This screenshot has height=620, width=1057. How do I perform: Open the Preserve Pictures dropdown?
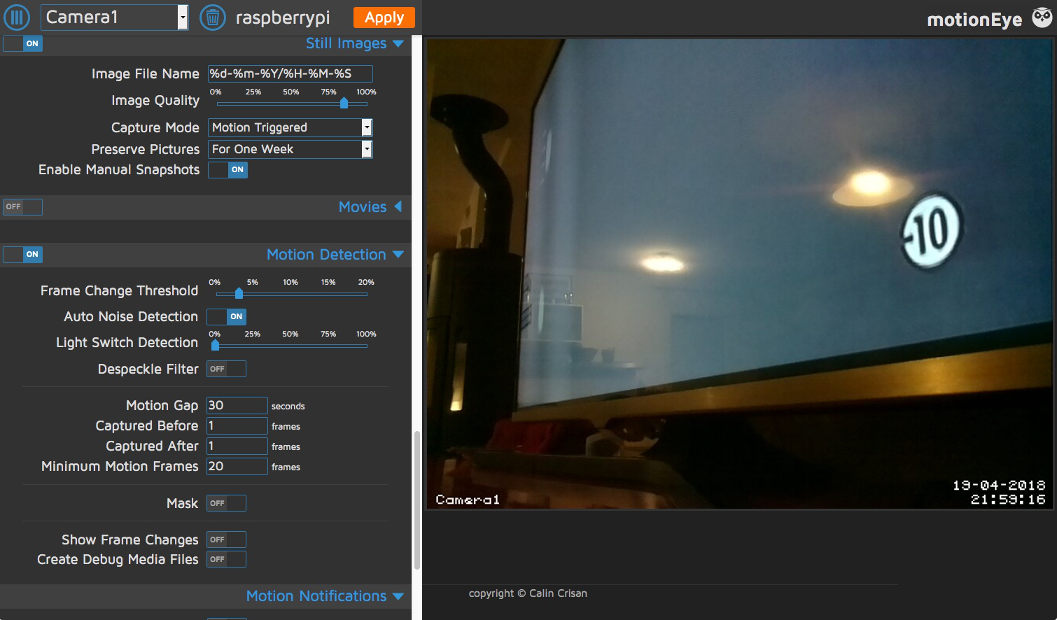point(366,148)
